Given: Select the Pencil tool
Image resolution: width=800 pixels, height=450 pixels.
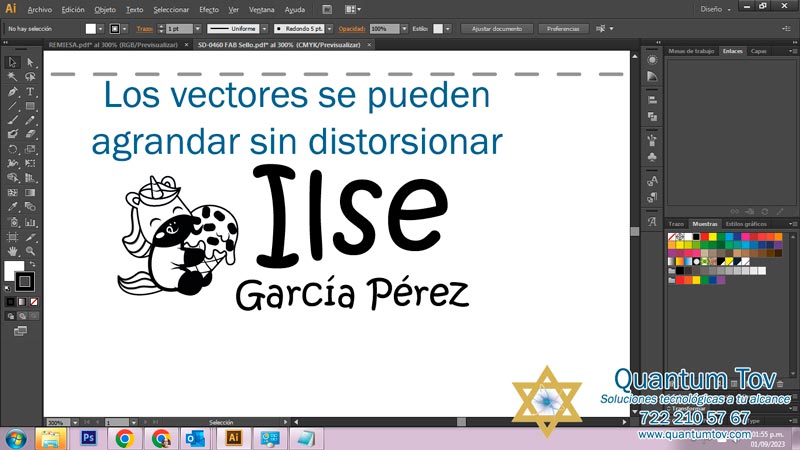Looking at the screenshot, I should point(30,120).
